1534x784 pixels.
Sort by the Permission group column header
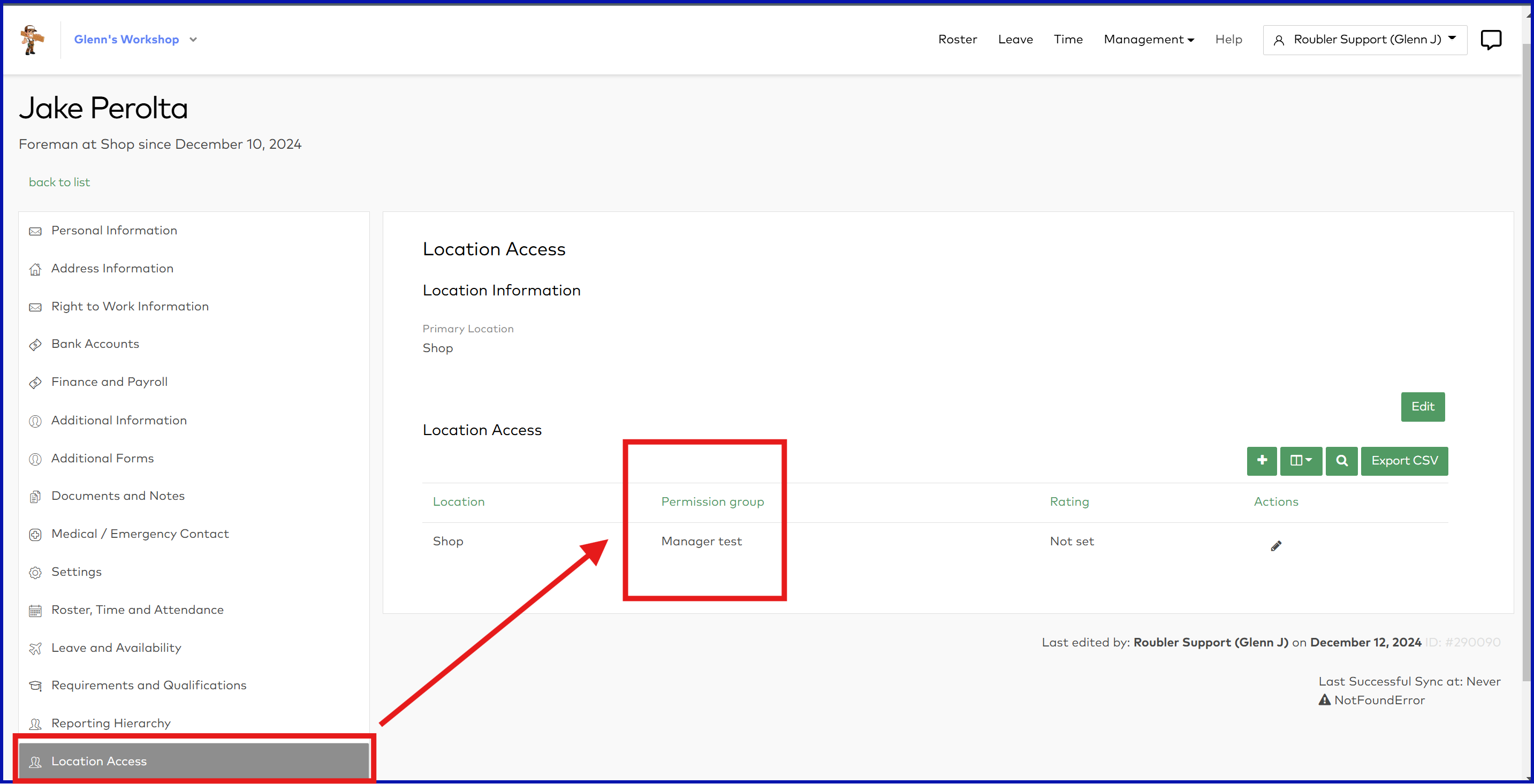tap(712, 501)
